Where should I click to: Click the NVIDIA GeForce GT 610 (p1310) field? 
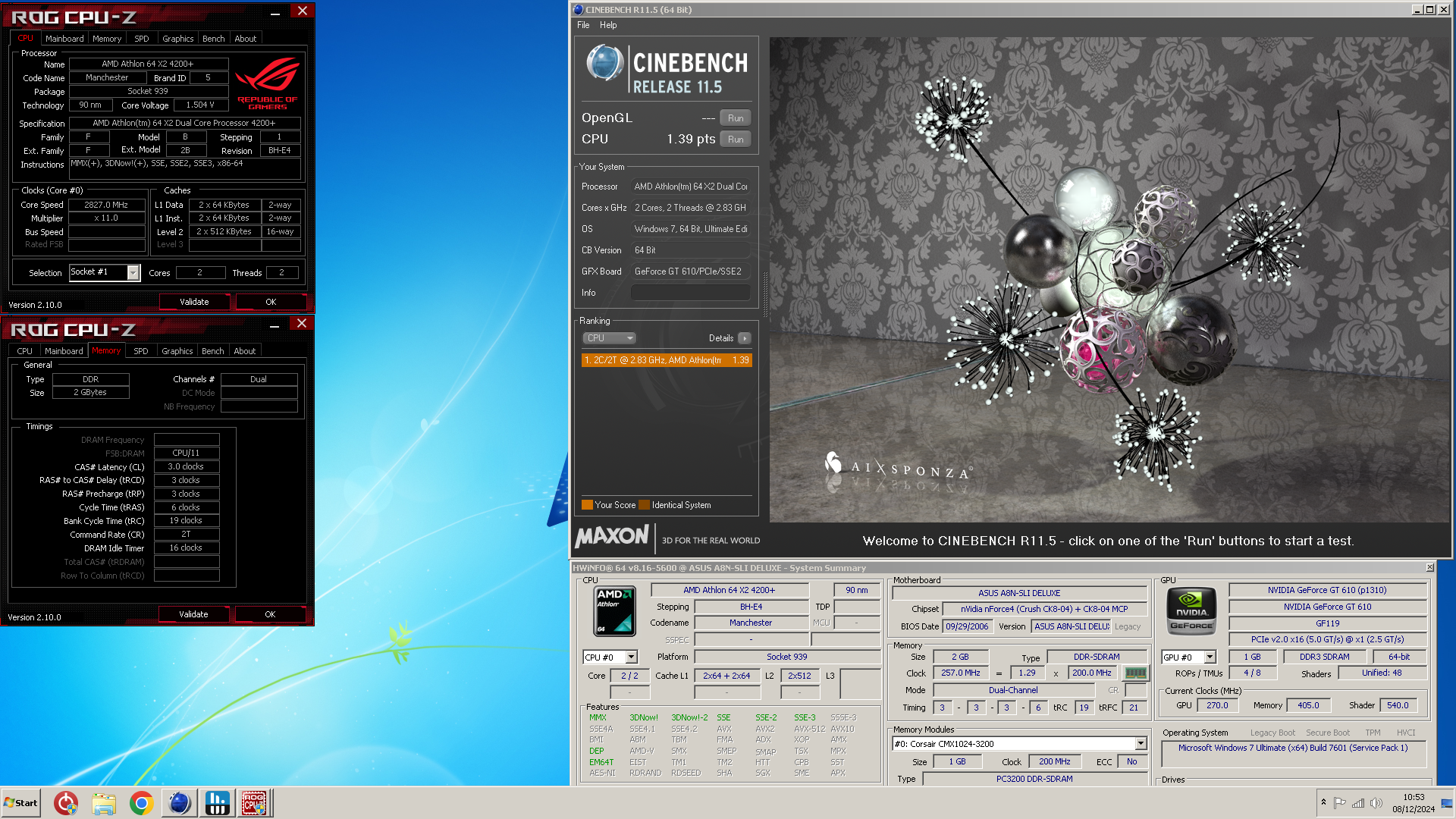1327,590
